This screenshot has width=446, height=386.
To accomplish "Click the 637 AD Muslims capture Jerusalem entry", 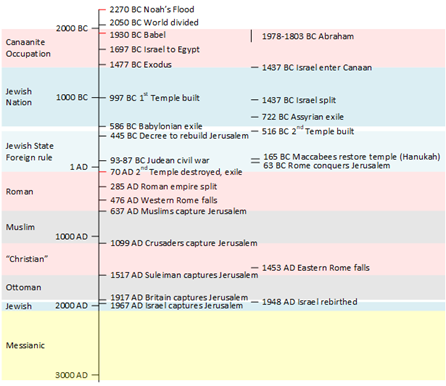I will 178,211.
